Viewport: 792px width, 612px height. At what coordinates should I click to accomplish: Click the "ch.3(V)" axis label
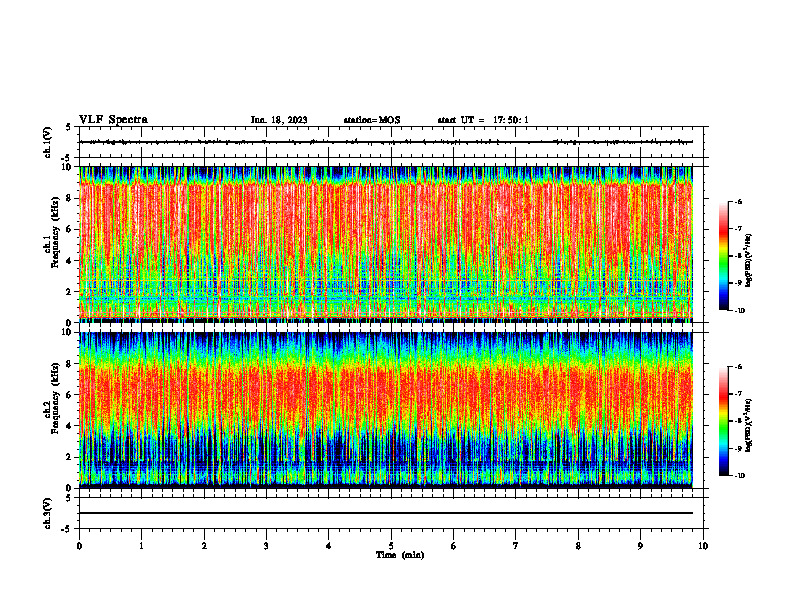coord(47,513)
